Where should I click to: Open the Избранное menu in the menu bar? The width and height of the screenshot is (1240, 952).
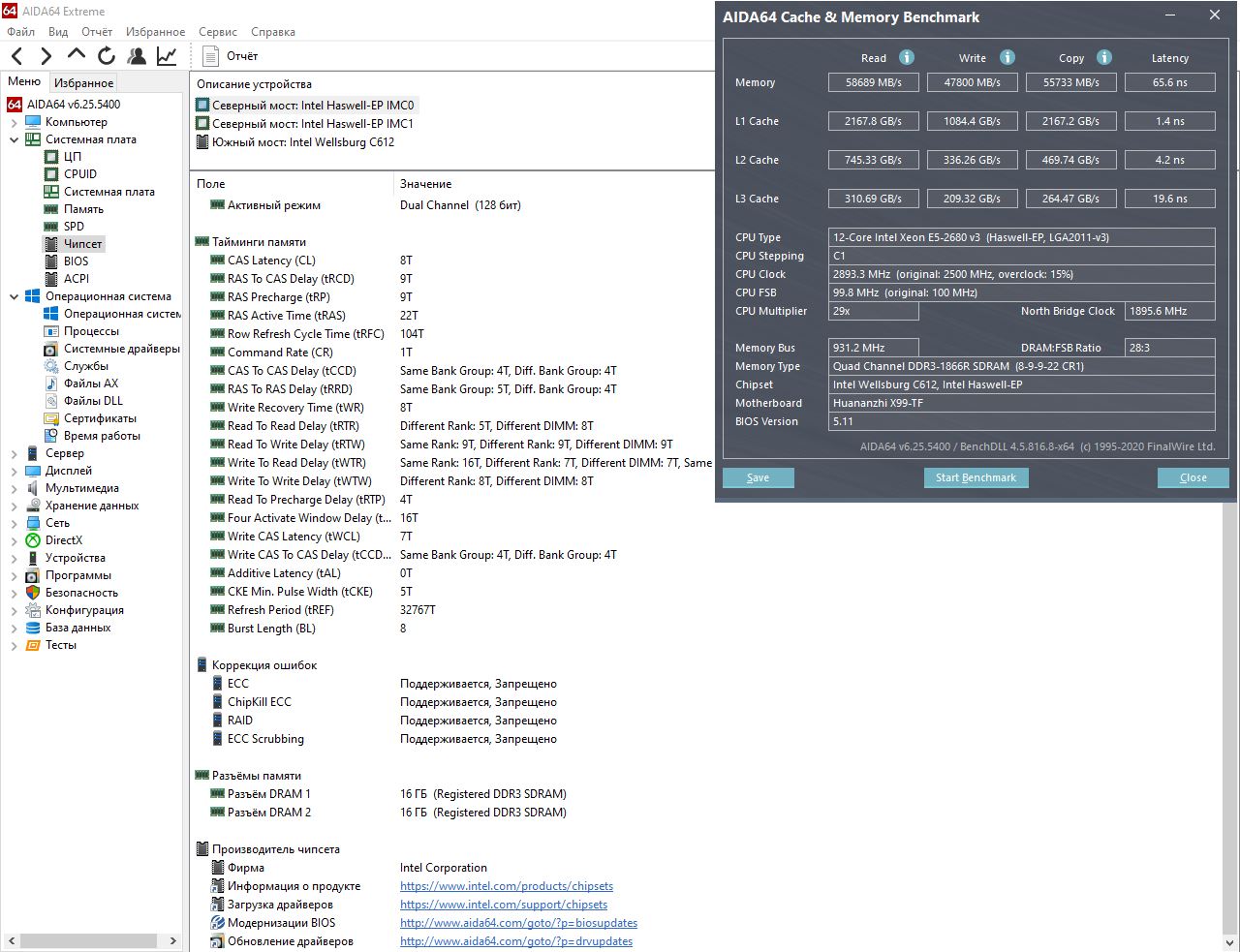point(156,32)
